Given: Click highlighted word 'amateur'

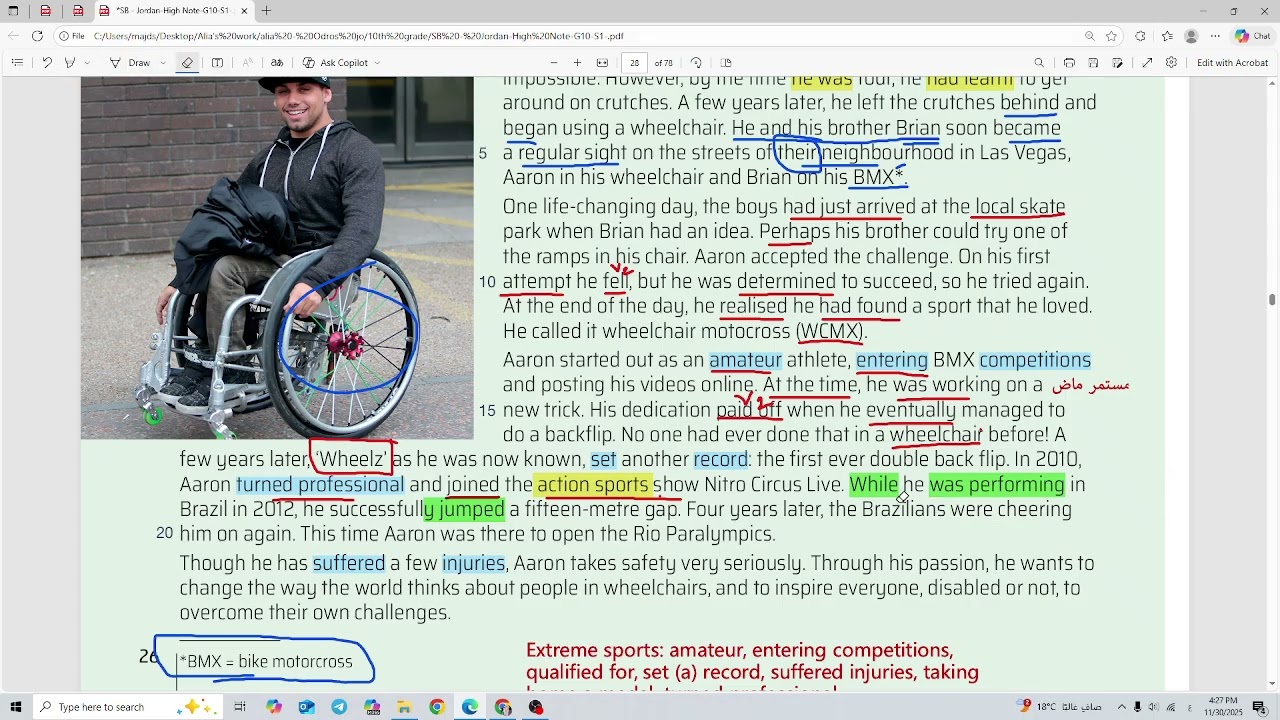Looking at the screenshot, I should pos(746,360).
